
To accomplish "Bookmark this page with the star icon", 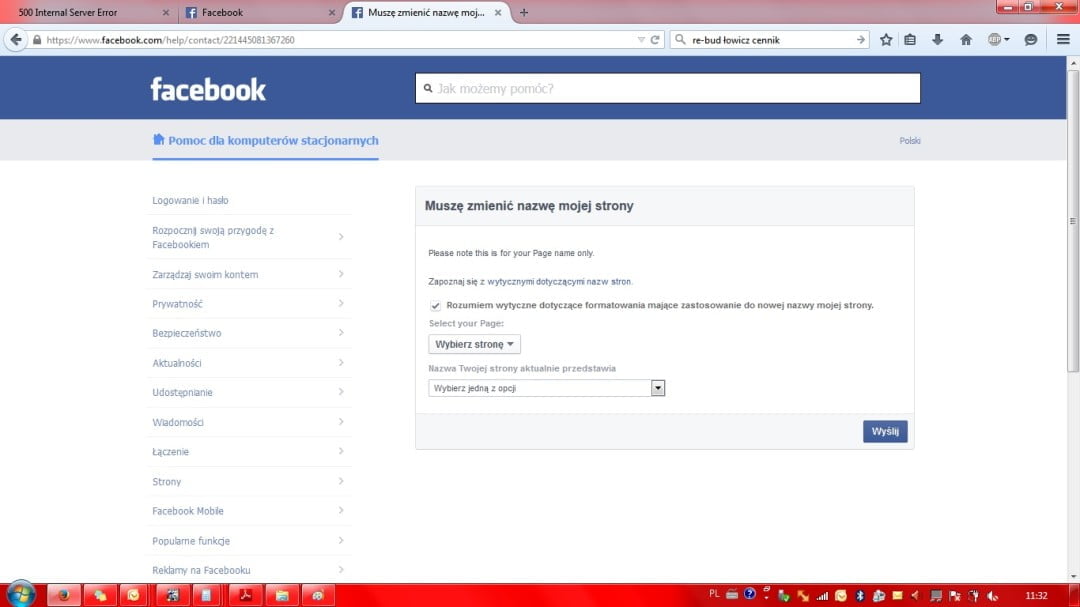I will click(x=886, y=40).
